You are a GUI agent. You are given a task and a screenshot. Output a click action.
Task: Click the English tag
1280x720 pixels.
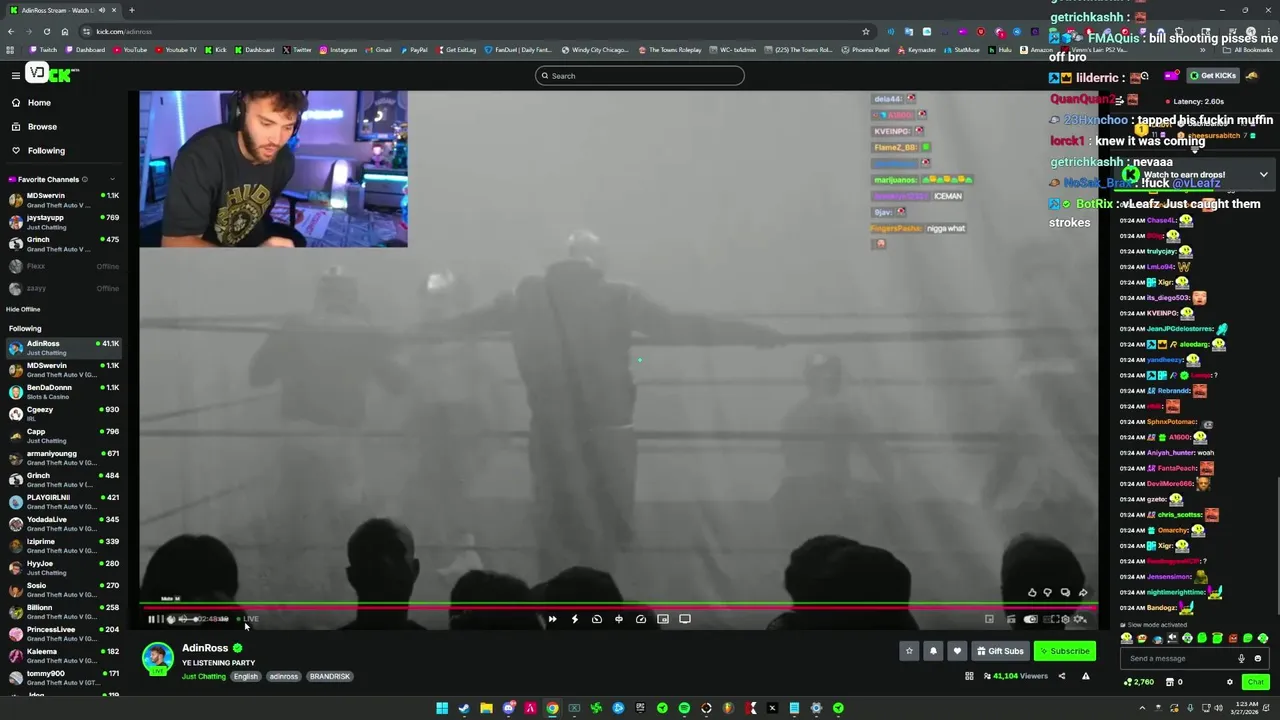coord(246,677)
